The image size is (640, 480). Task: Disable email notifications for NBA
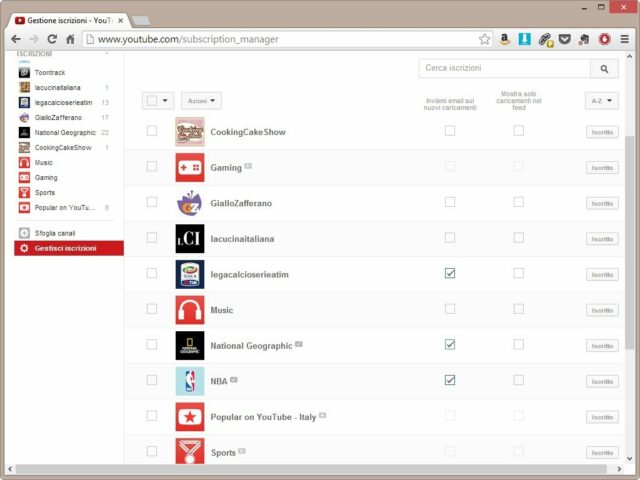pyautogui.click(x=450, y=380)
